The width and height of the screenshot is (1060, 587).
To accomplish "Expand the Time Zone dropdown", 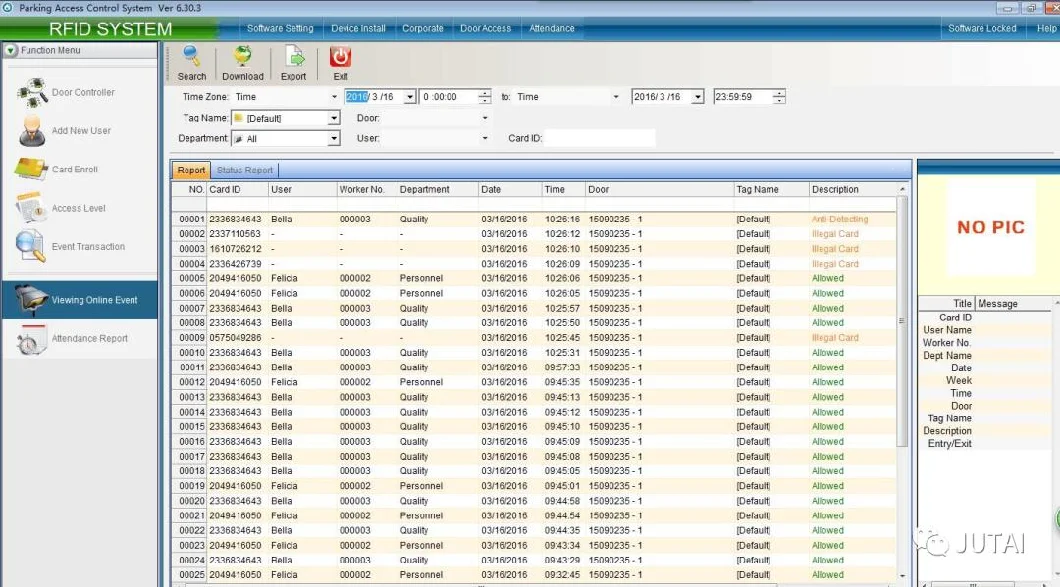I will [334, 97].
